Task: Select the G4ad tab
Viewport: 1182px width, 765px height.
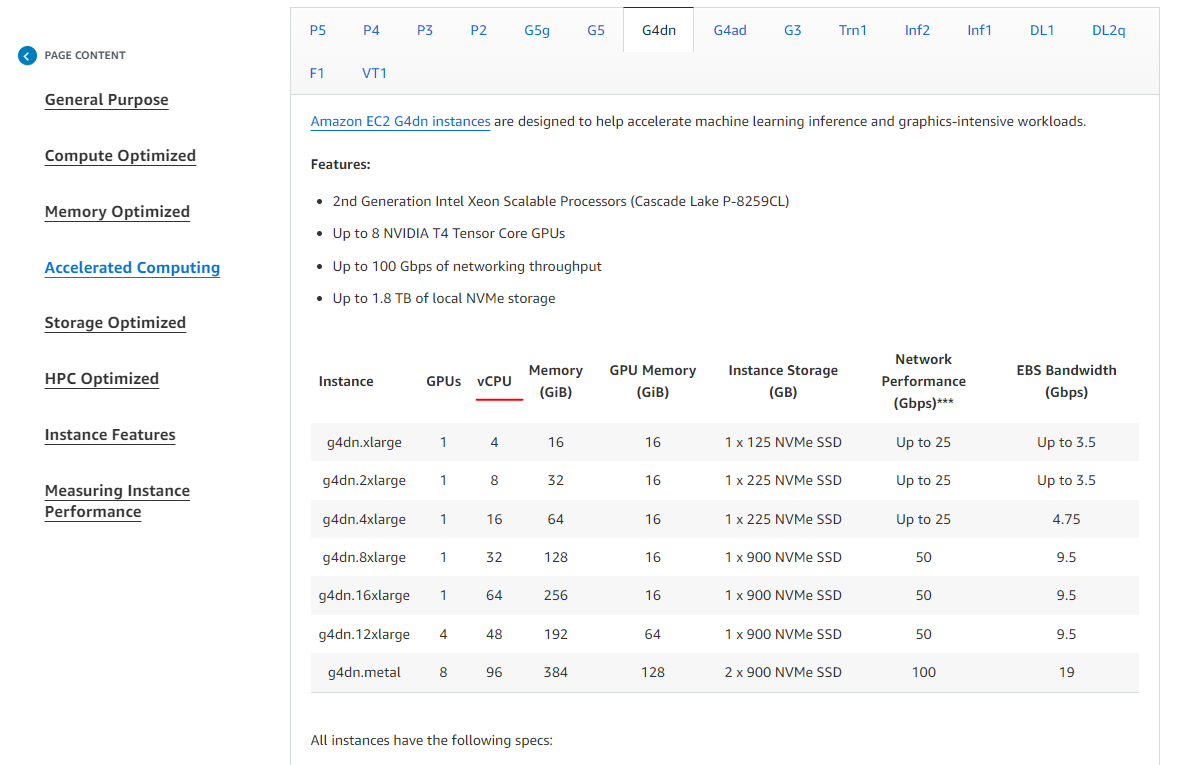Action: [730, 30]
